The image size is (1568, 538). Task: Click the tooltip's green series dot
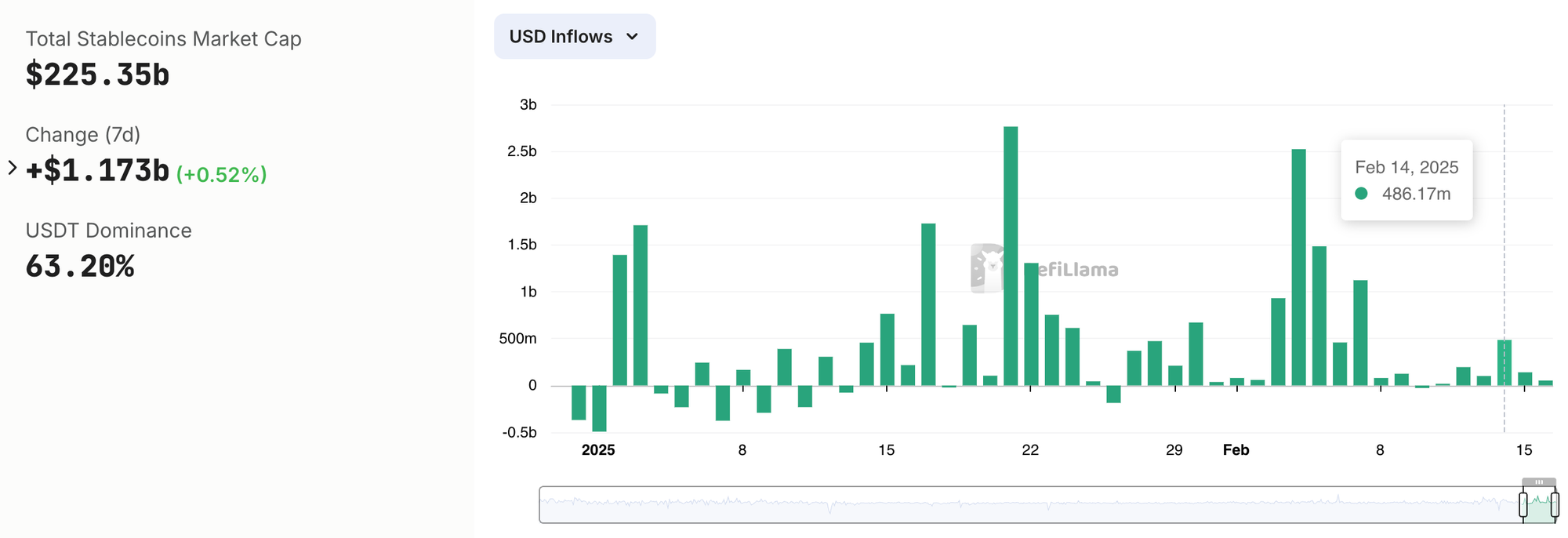click(1361, 194)
